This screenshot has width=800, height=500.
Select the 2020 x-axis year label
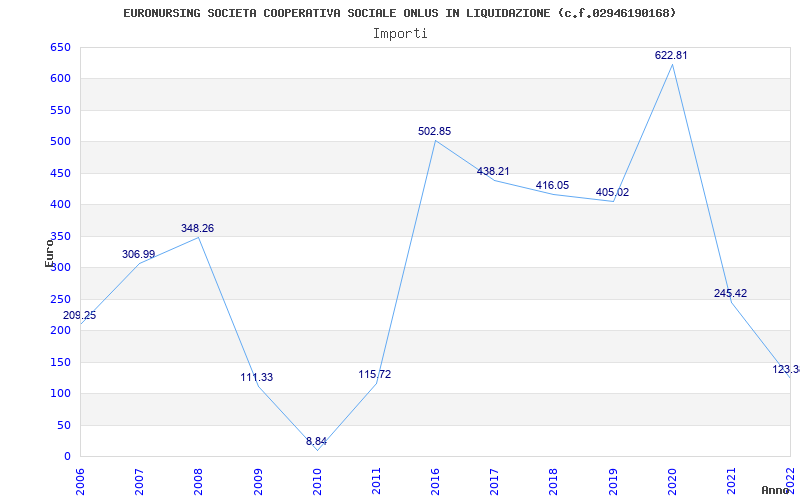(672, 480)
